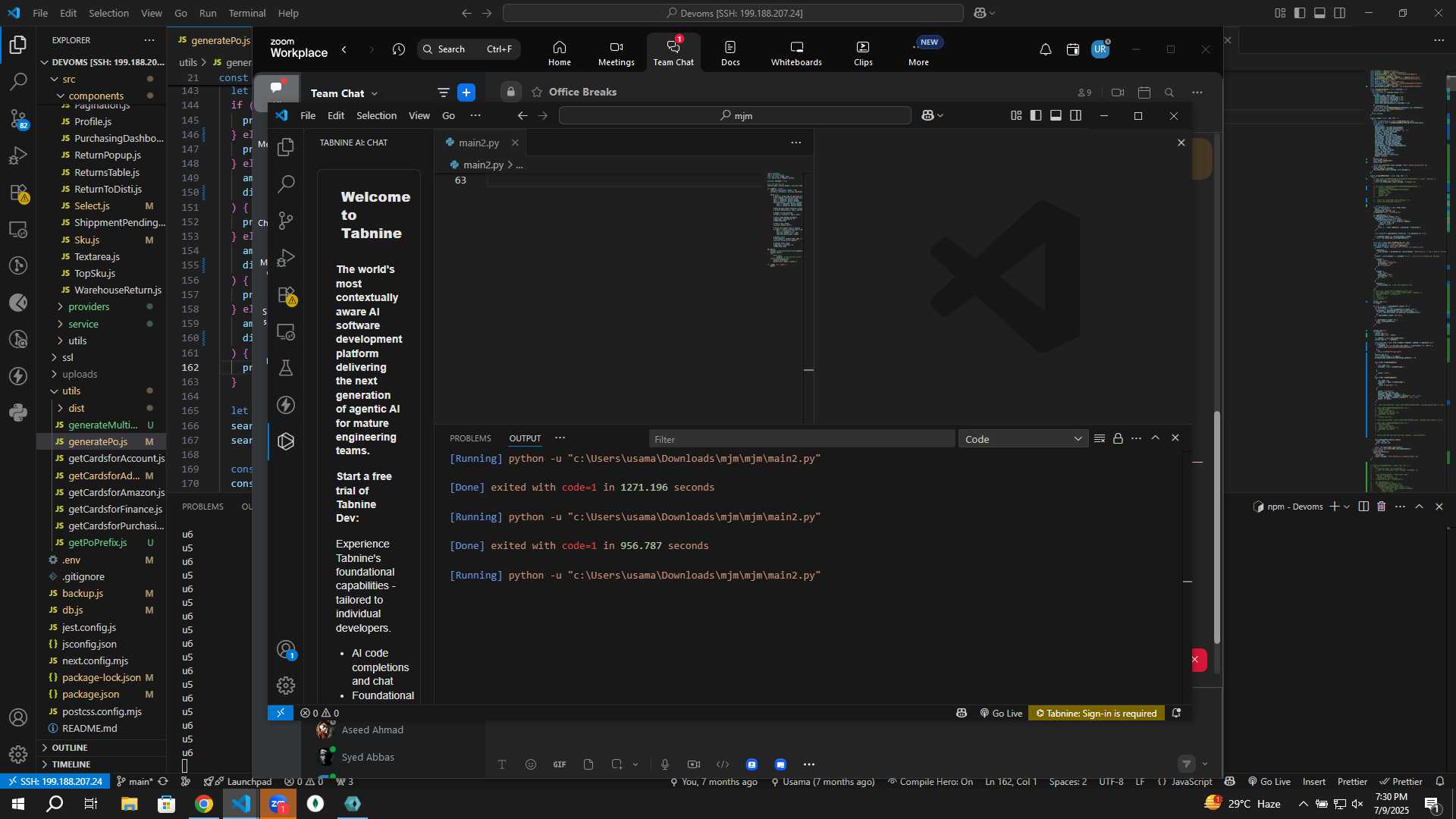Open Chrome from Windows taskbar
The image size is (1456, 819).
point(204,804)
